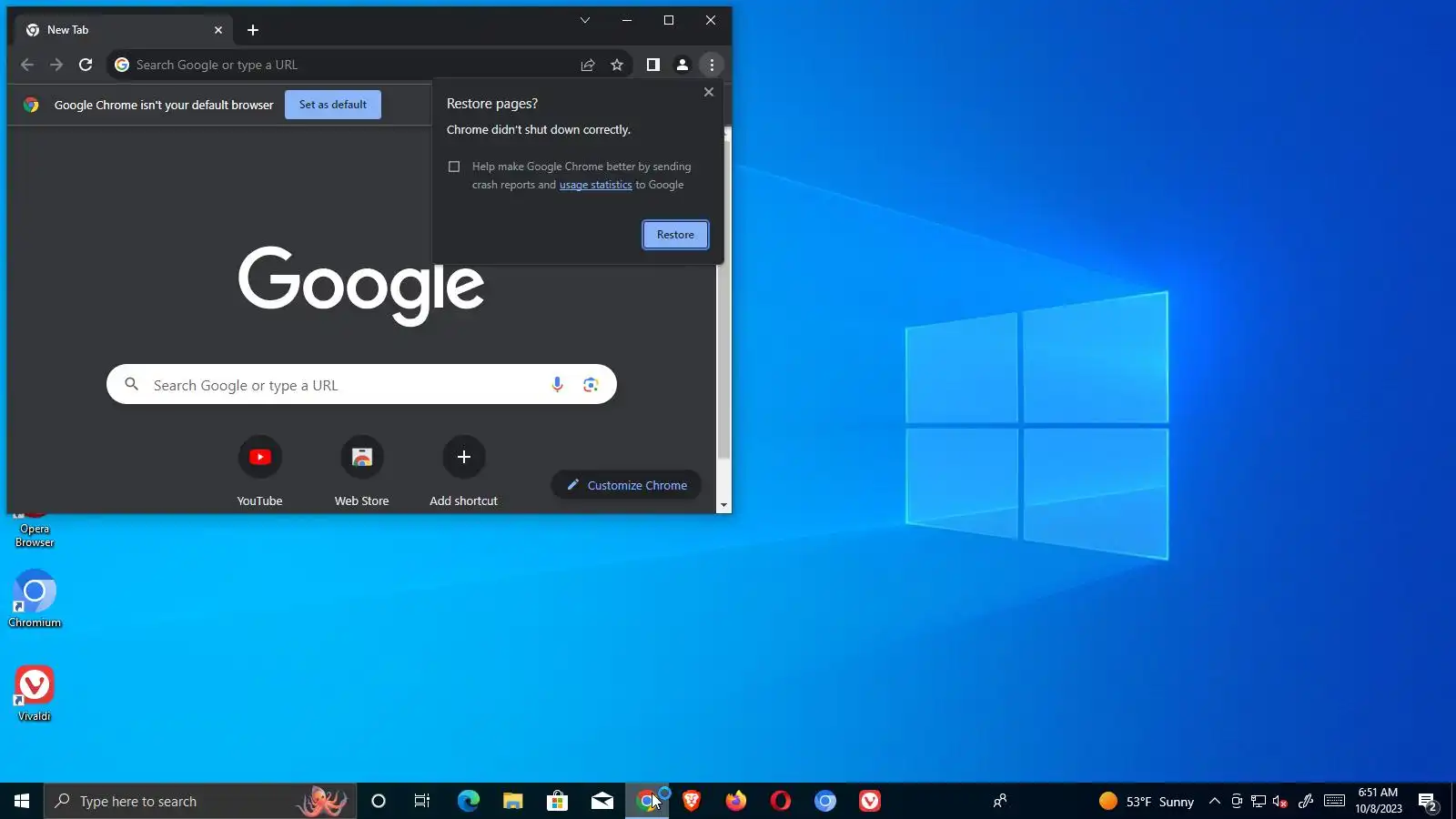Open the Chrome side panel

[652, 65]
